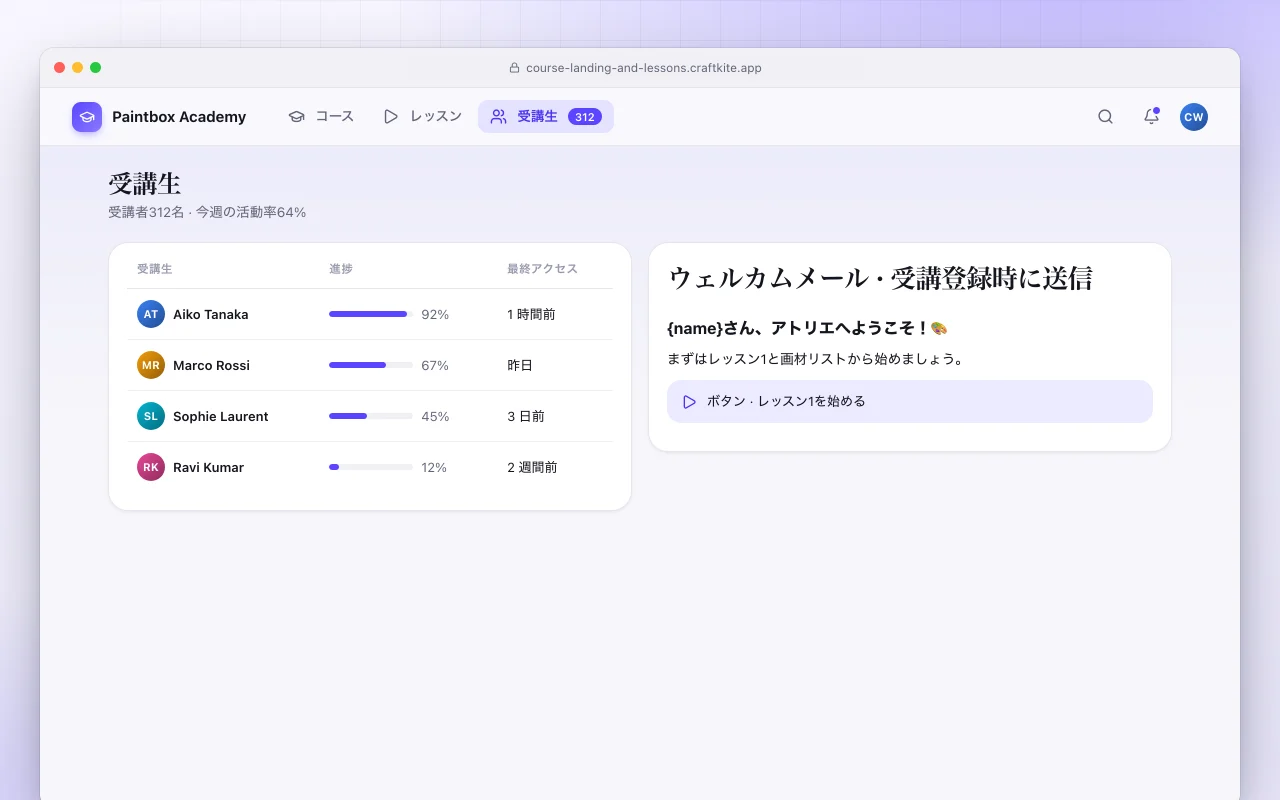
Task: Select student name Aiko Tanaka
Action: tap(211, 314)
